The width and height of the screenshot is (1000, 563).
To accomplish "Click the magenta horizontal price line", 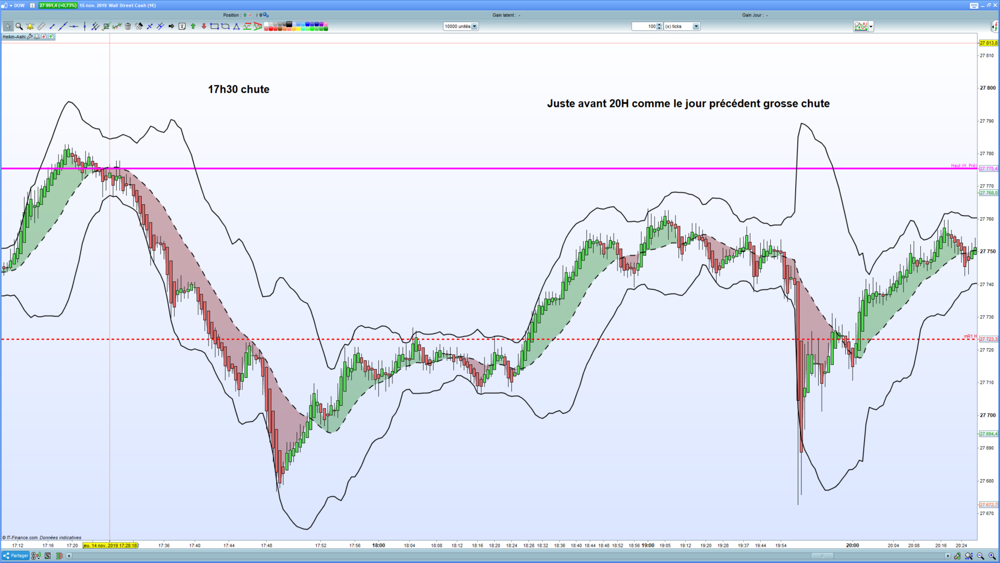I will (489, 168).
